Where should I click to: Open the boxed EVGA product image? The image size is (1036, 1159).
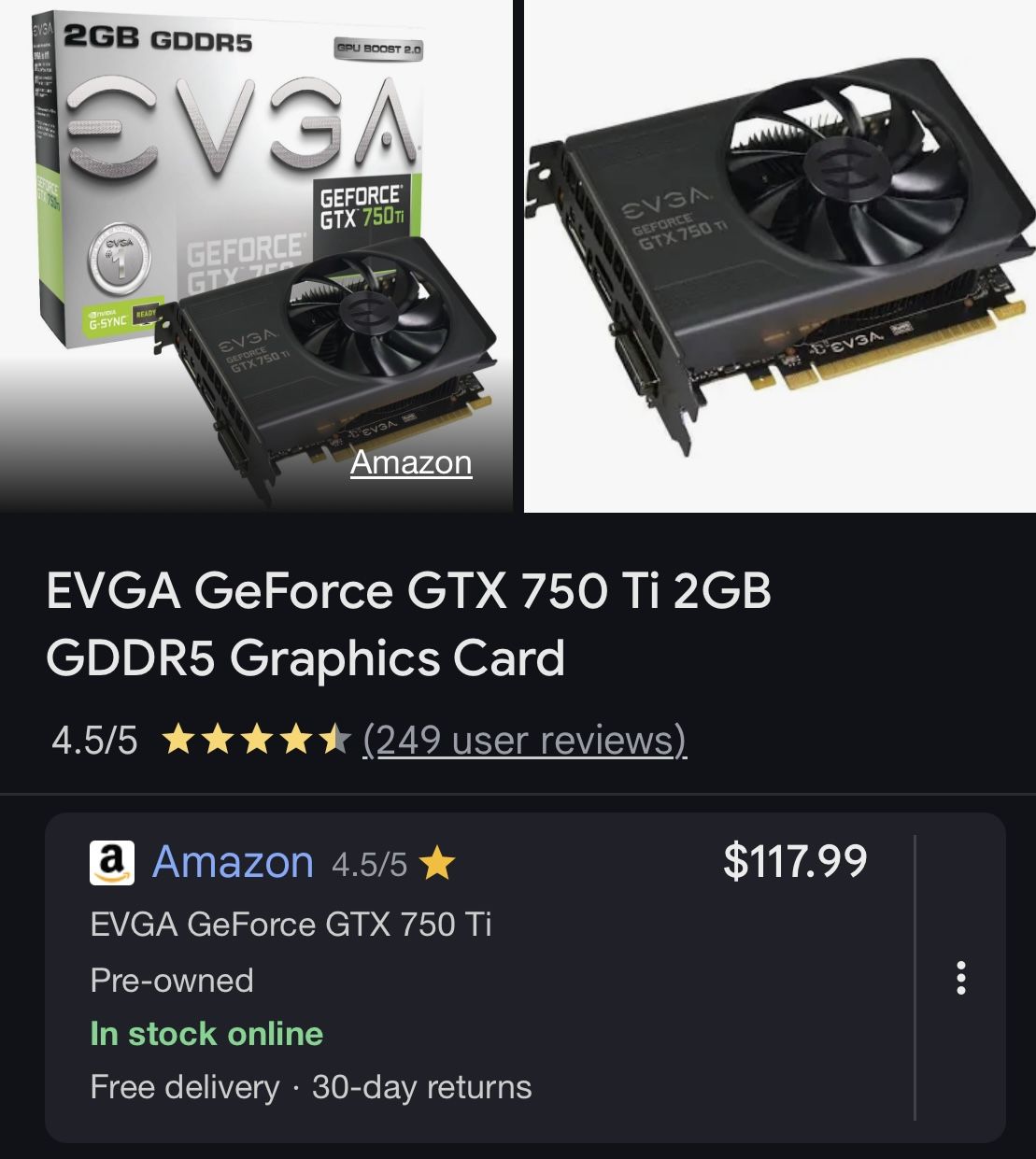click(x=256, y=256)
